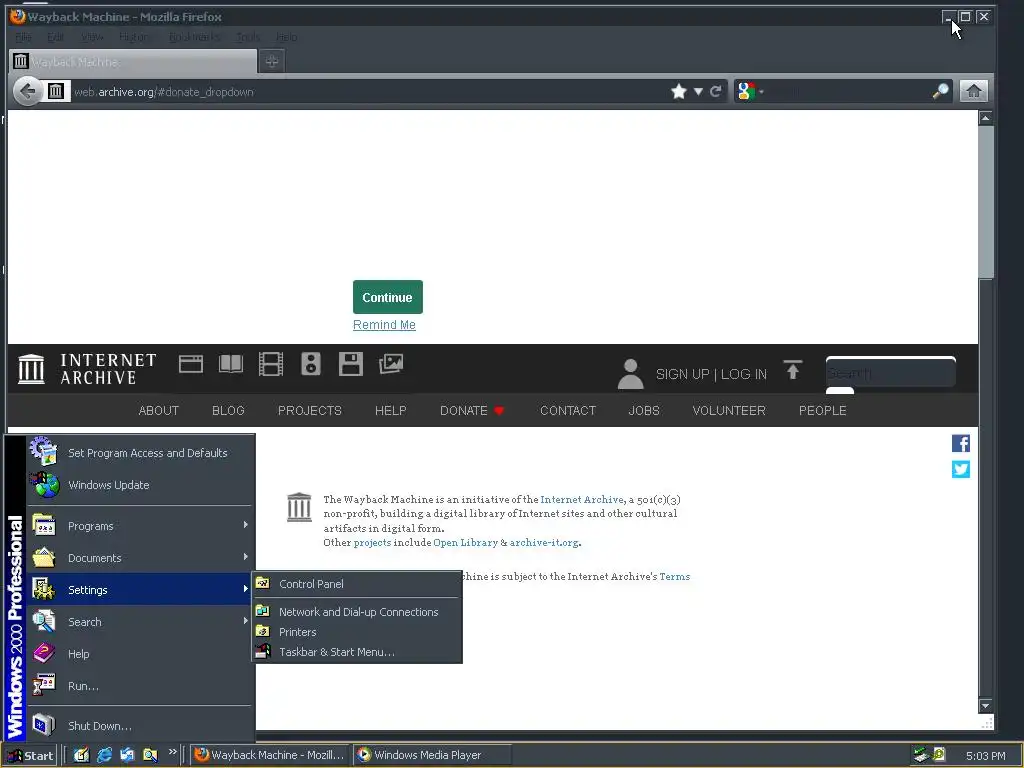Open the HELP navigation item
Screen dimensions: 1024x768
pyautogui.click(x=391, y=410)
